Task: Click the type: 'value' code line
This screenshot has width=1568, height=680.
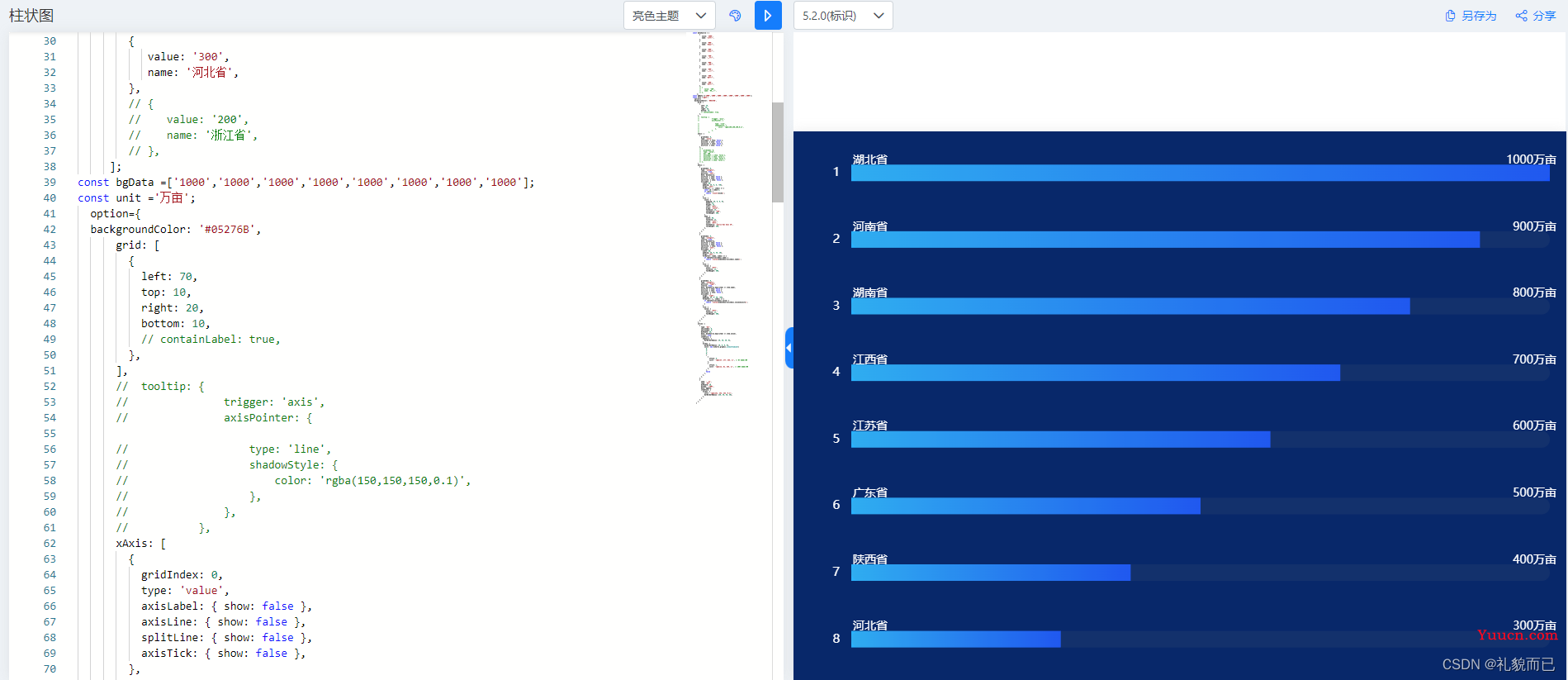Action: click(186, 591)
